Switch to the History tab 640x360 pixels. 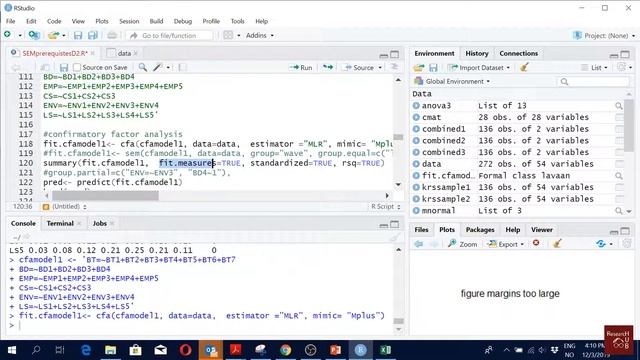477,53
